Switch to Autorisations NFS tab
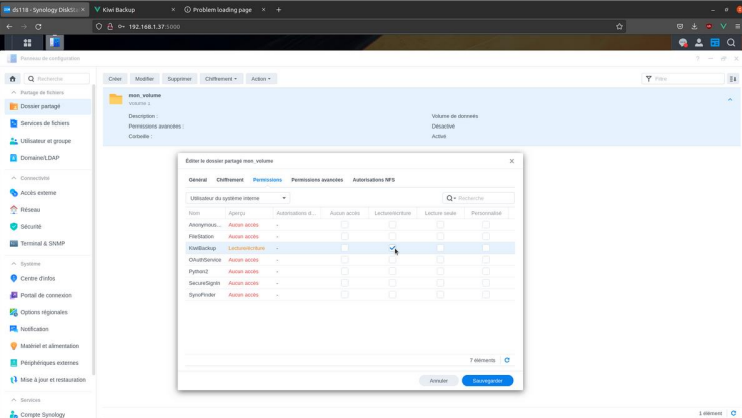Viewport: 742px width, 418px height. click(x=373, y=180)
